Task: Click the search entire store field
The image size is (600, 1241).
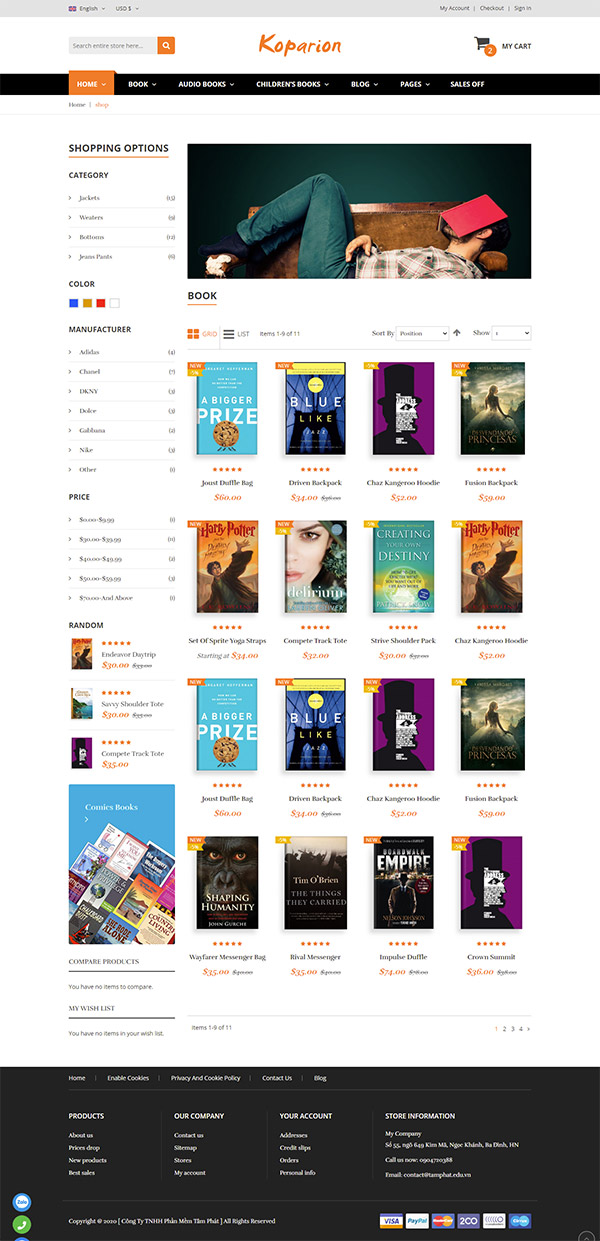Action: click(x=113, y=45)
